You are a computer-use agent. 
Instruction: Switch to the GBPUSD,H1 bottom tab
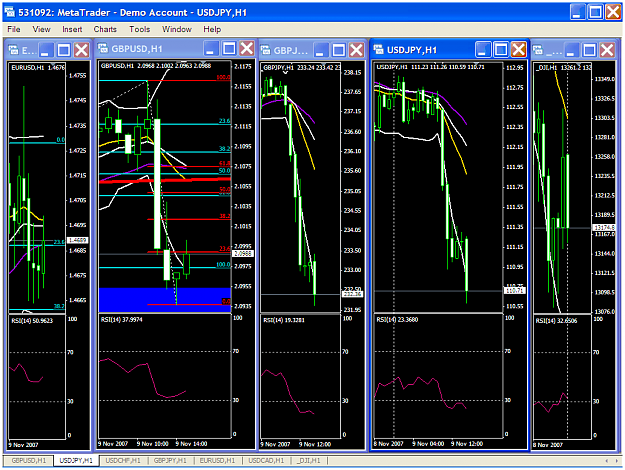[28, 460]
